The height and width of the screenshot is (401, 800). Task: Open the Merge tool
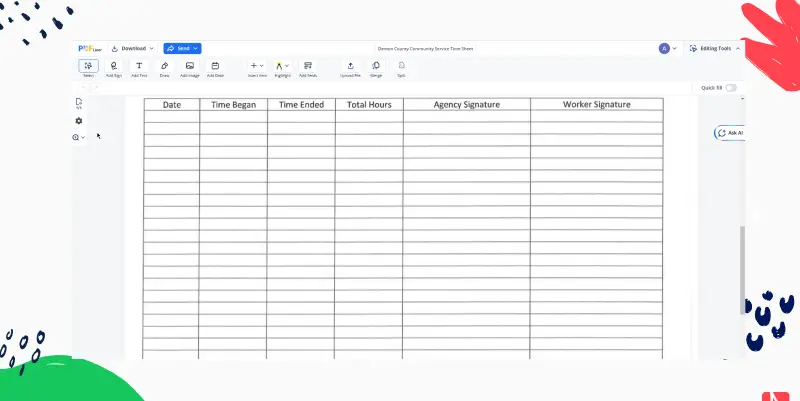point(376,68)
